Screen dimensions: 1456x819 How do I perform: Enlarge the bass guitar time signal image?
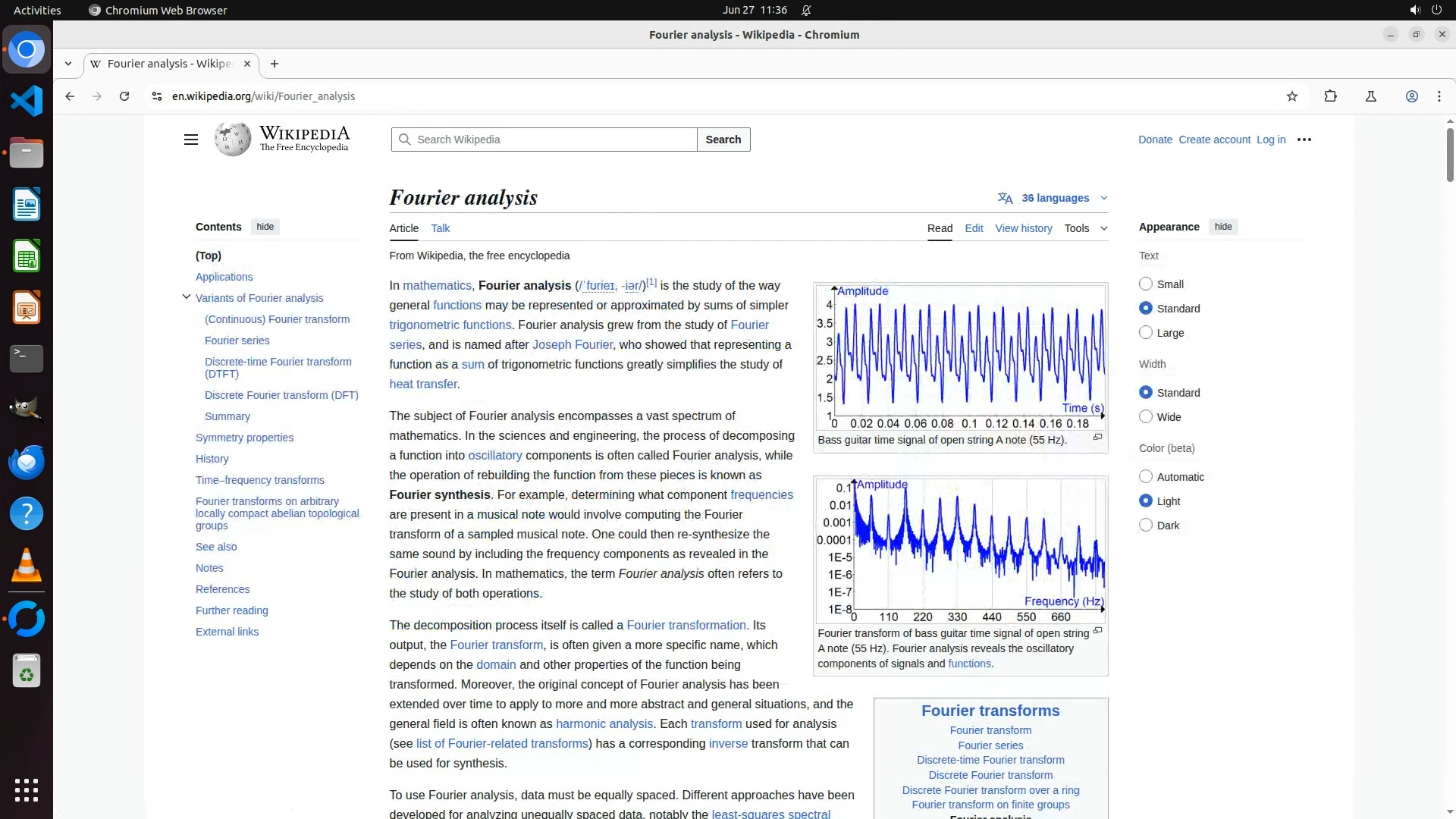coord(1097,438)
